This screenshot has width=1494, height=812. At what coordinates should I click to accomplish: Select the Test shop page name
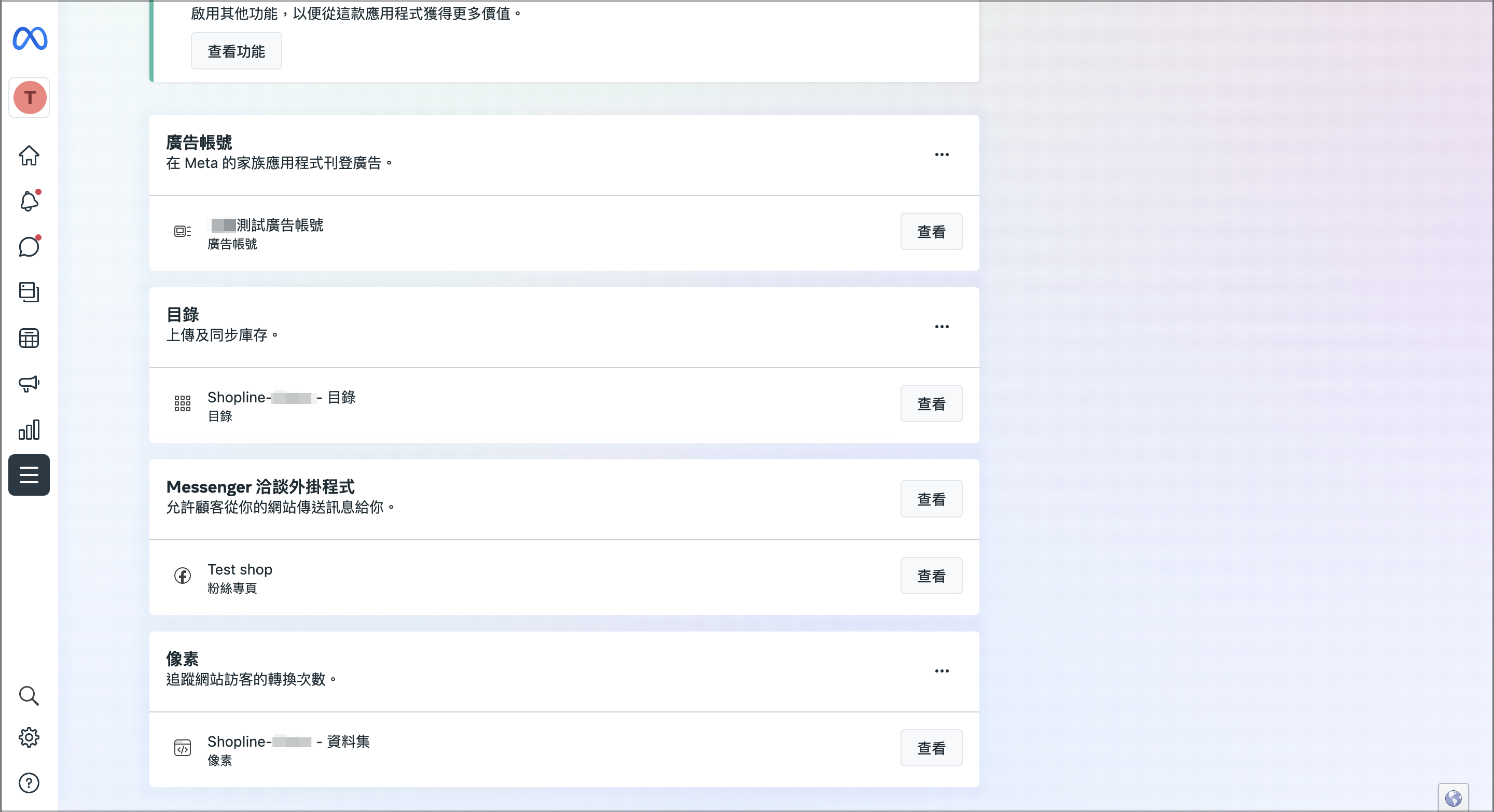(x=240, y=569)
